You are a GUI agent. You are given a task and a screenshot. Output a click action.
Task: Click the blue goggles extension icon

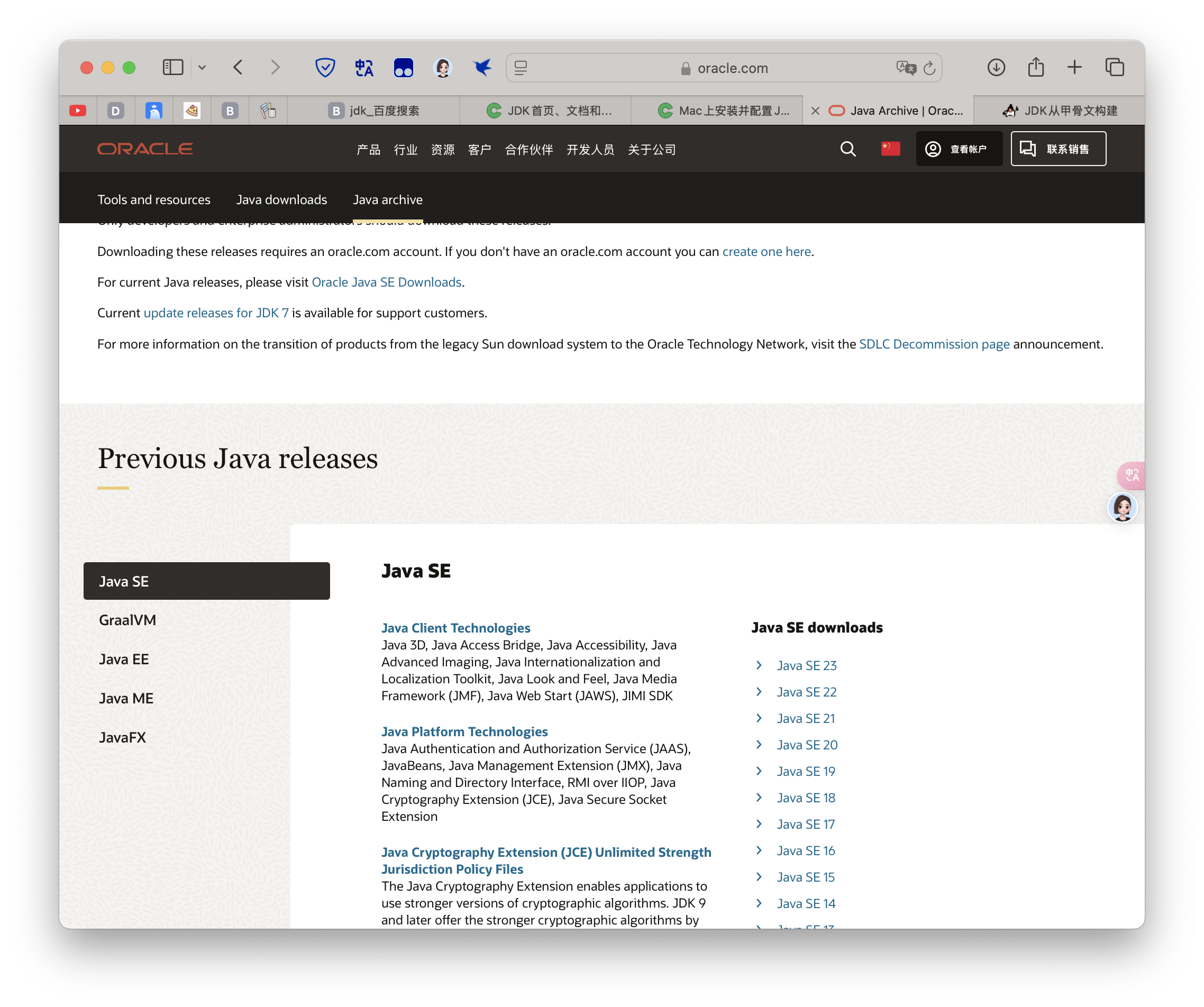coord(404,68)
